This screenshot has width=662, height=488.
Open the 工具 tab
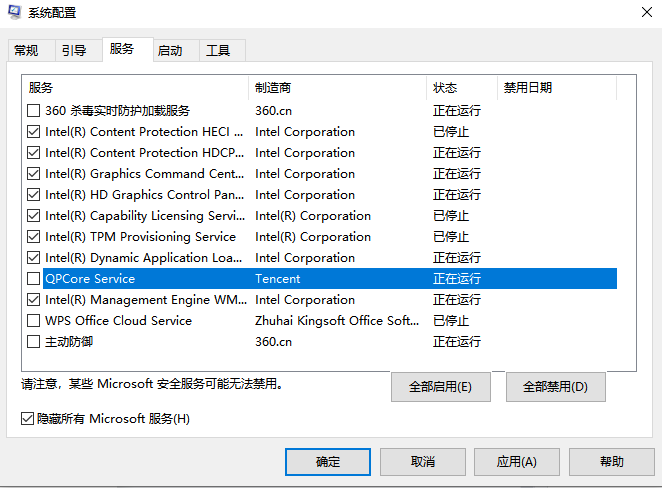pyautogui.click(x=218, y=51)
